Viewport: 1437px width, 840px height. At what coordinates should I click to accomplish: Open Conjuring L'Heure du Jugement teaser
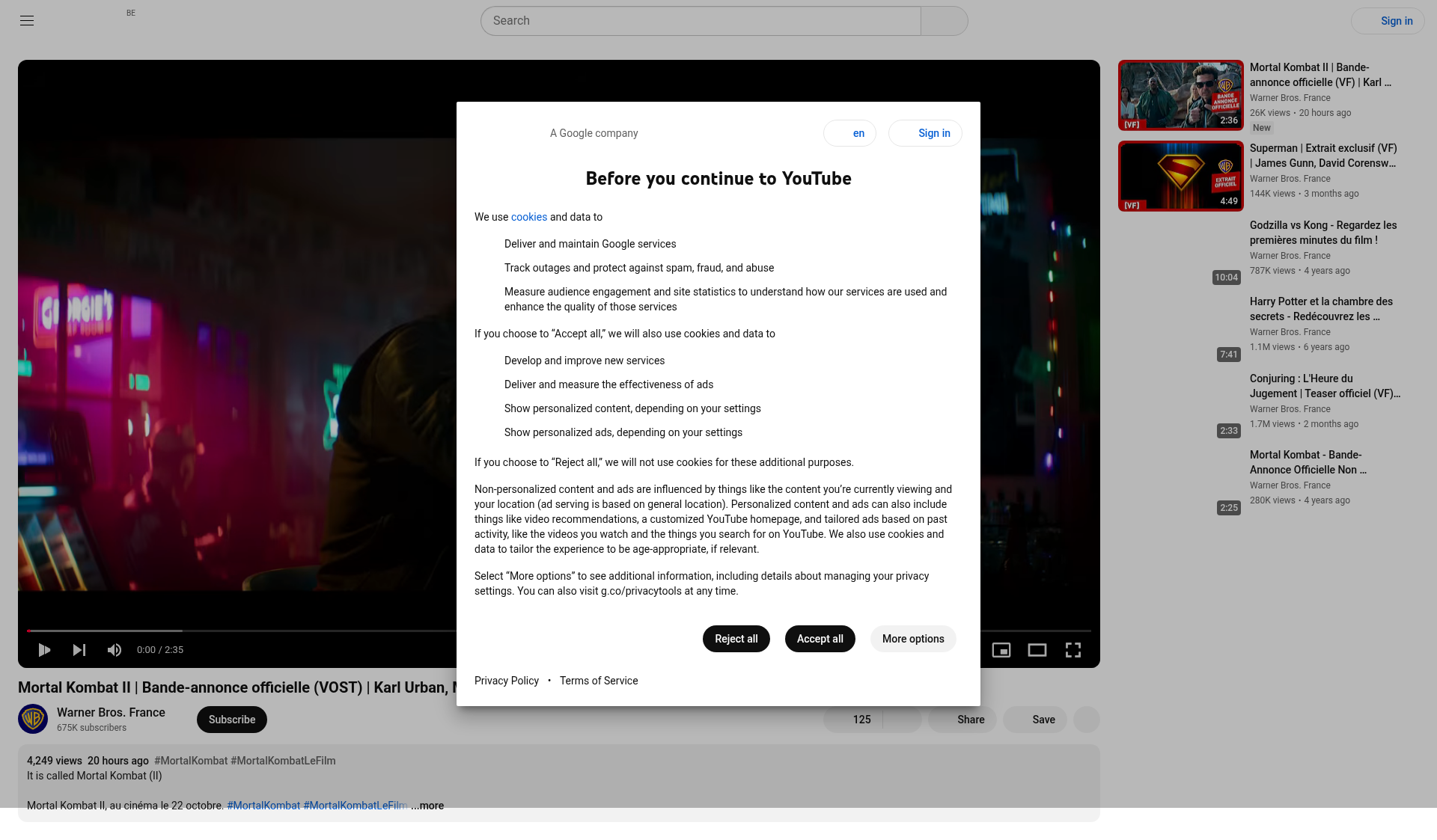pyautogui.click(x=1325, y=386)
